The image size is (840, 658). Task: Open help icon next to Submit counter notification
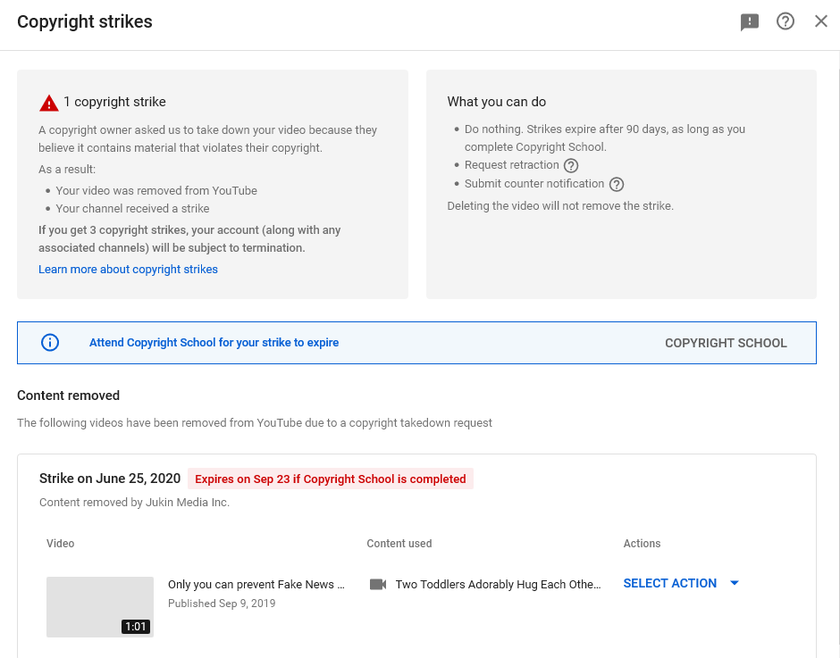click(x=617, y=184)
